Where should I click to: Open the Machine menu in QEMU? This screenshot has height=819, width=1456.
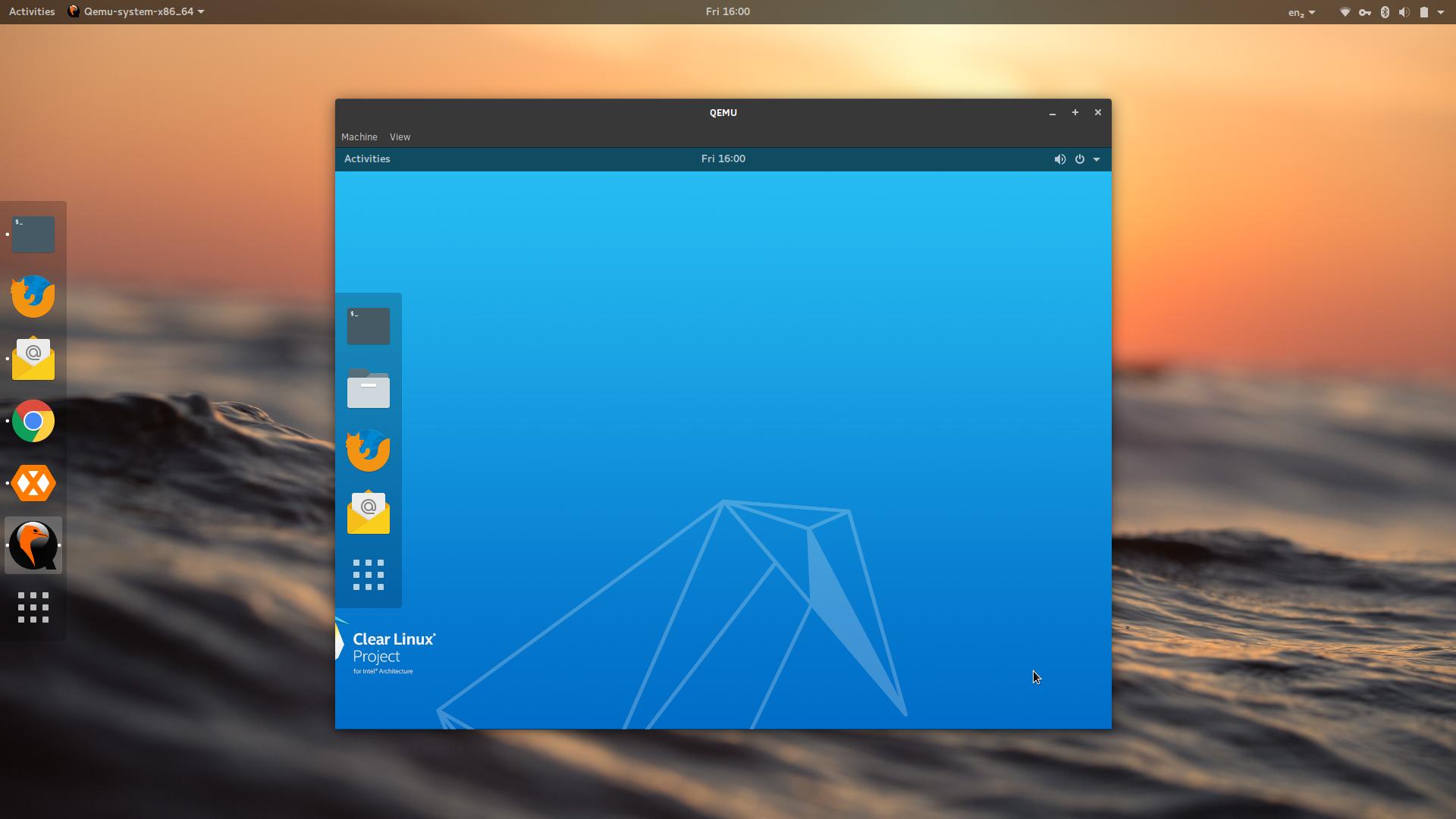click(x=359, y=137)
